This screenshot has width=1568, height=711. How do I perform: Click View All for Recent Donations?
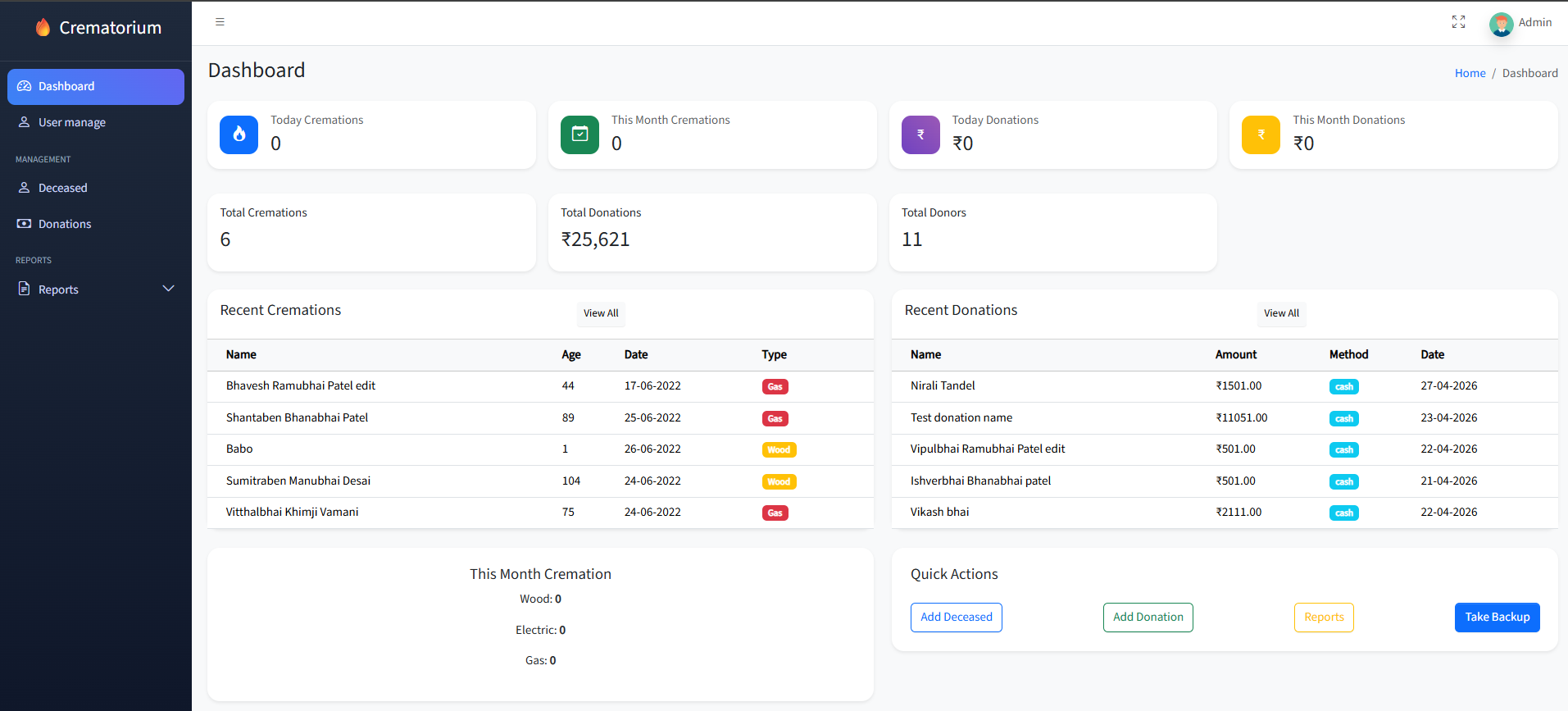pos(1281,313)
